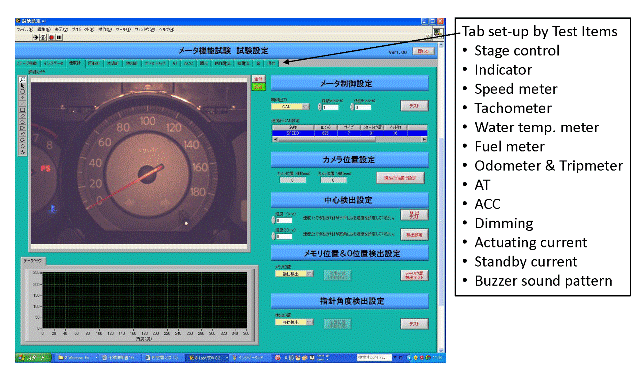Switch to the Stage control tab
640x378 pixels.
tap(28, 63)
